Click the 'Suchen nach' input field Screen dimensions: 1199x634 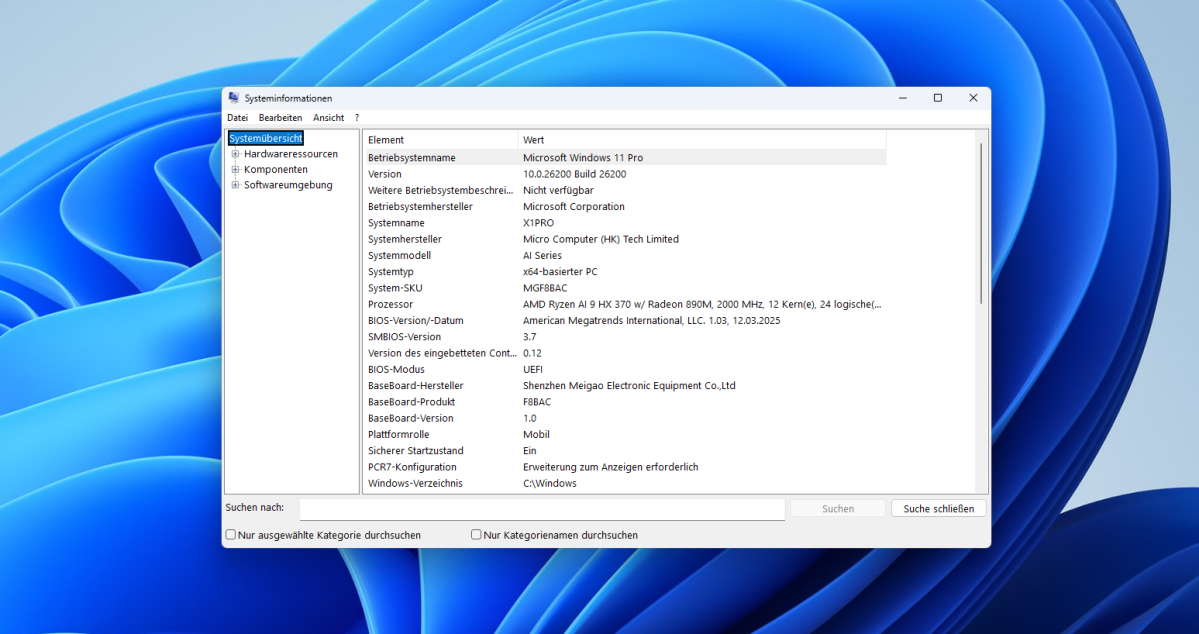click(x=542, y=509)
